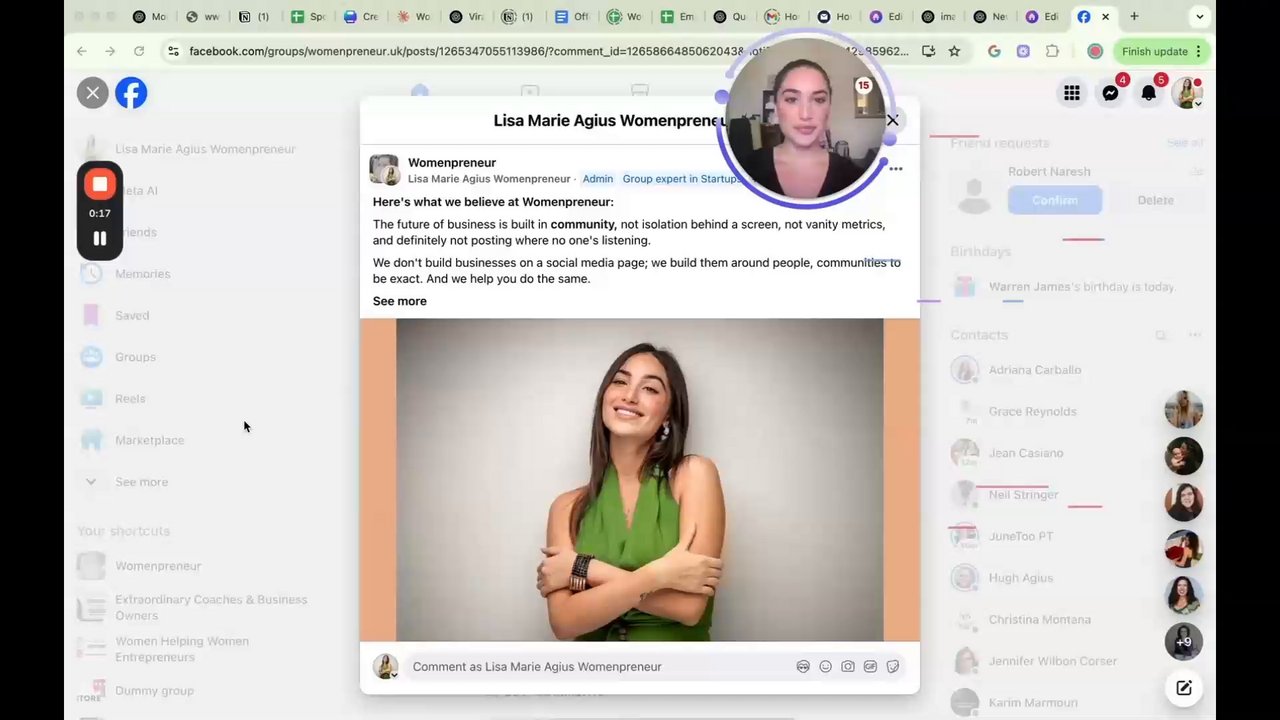Click the recording webcam bubble
Screen dimensions: 1280x720
coord(806,118)
